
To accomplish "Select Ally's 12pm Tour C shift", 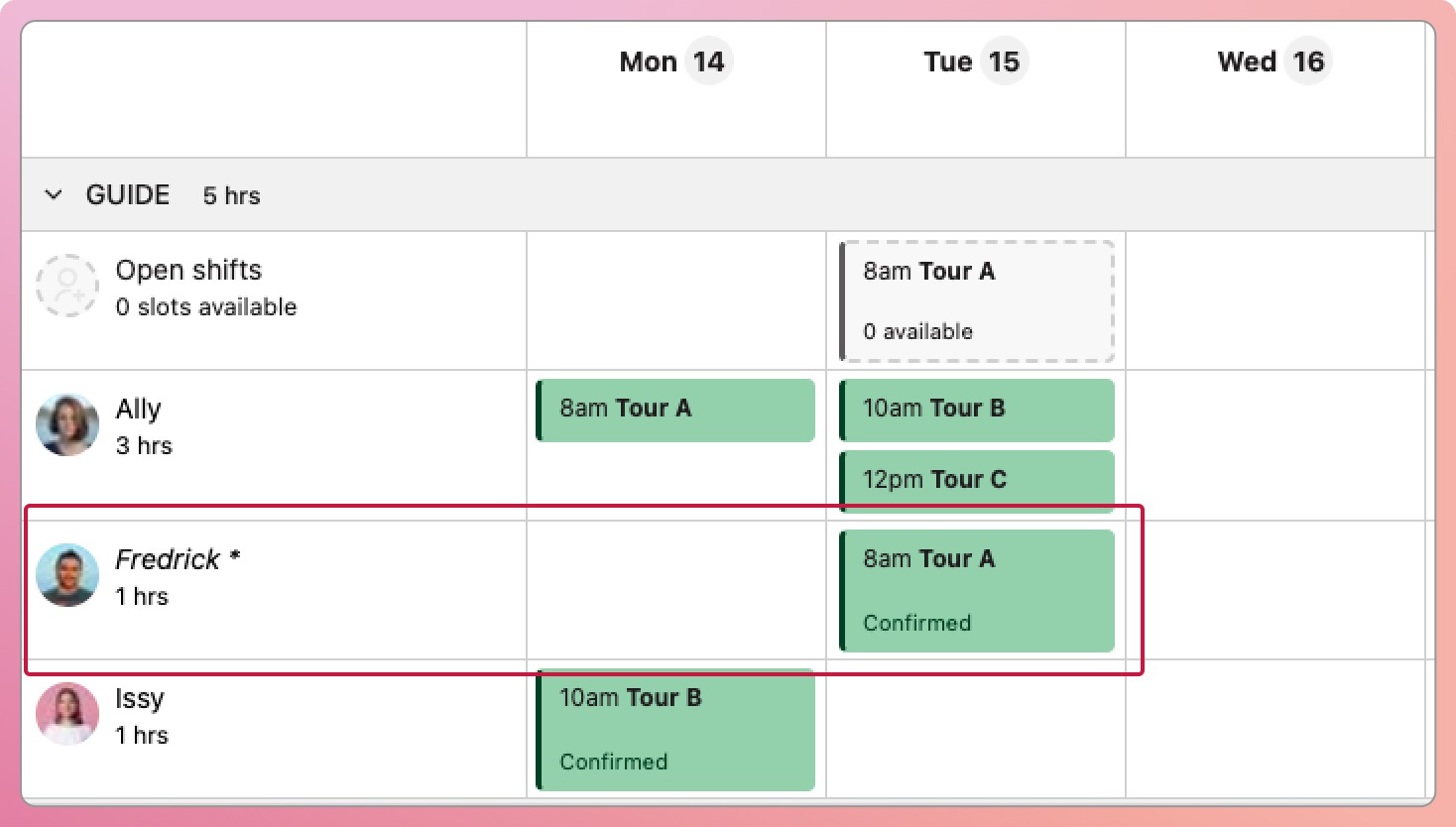I will pos(977,480).
